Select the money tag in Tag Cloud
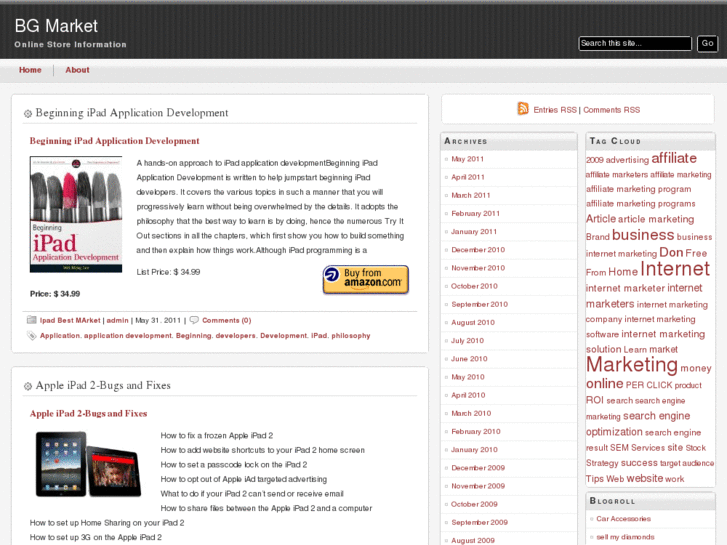Viewport: 727px width, 545px height. point(695,368)
